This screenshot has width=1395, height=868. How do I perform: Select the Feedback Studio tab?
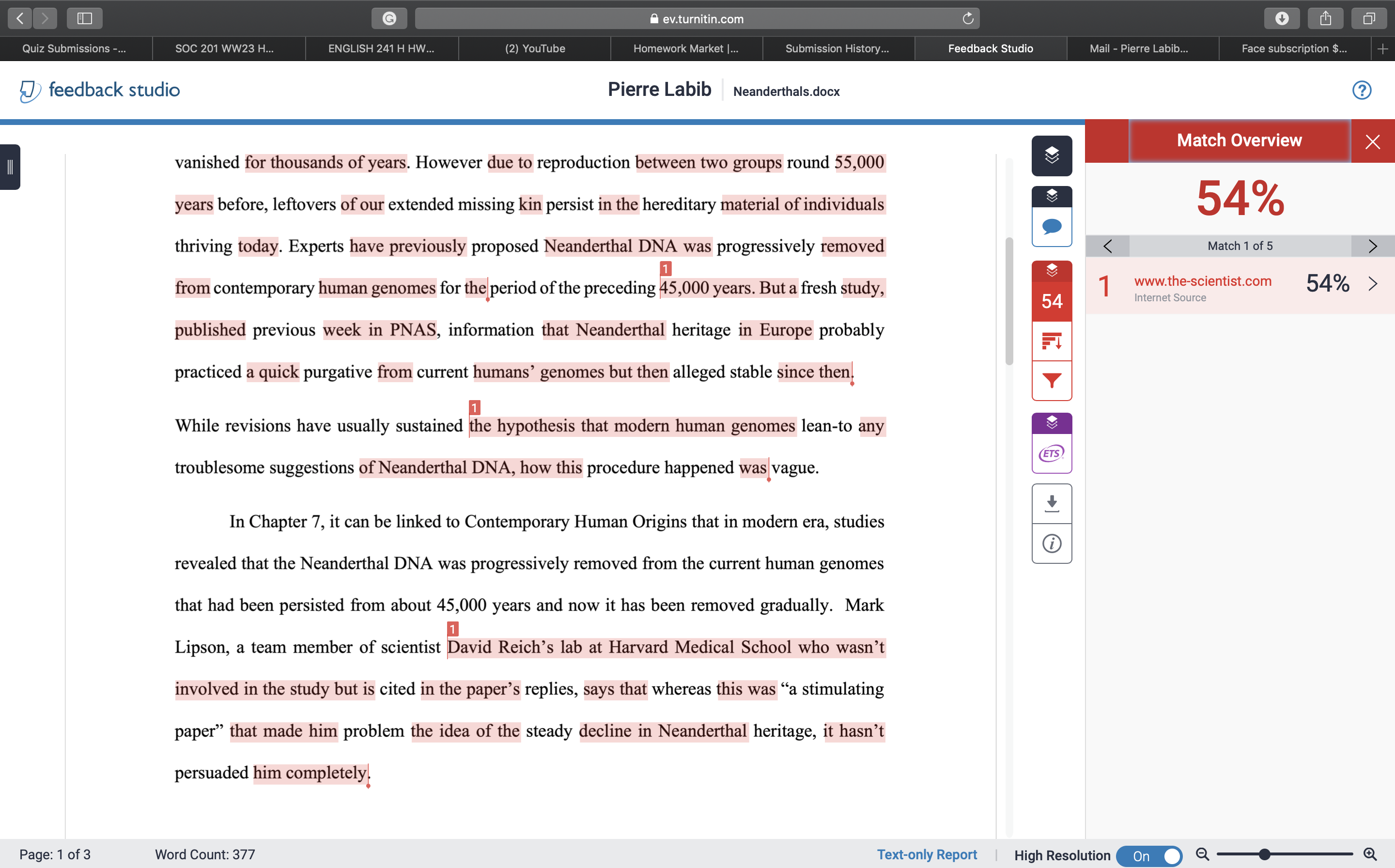pyautogui.click(x=990, y=49)
